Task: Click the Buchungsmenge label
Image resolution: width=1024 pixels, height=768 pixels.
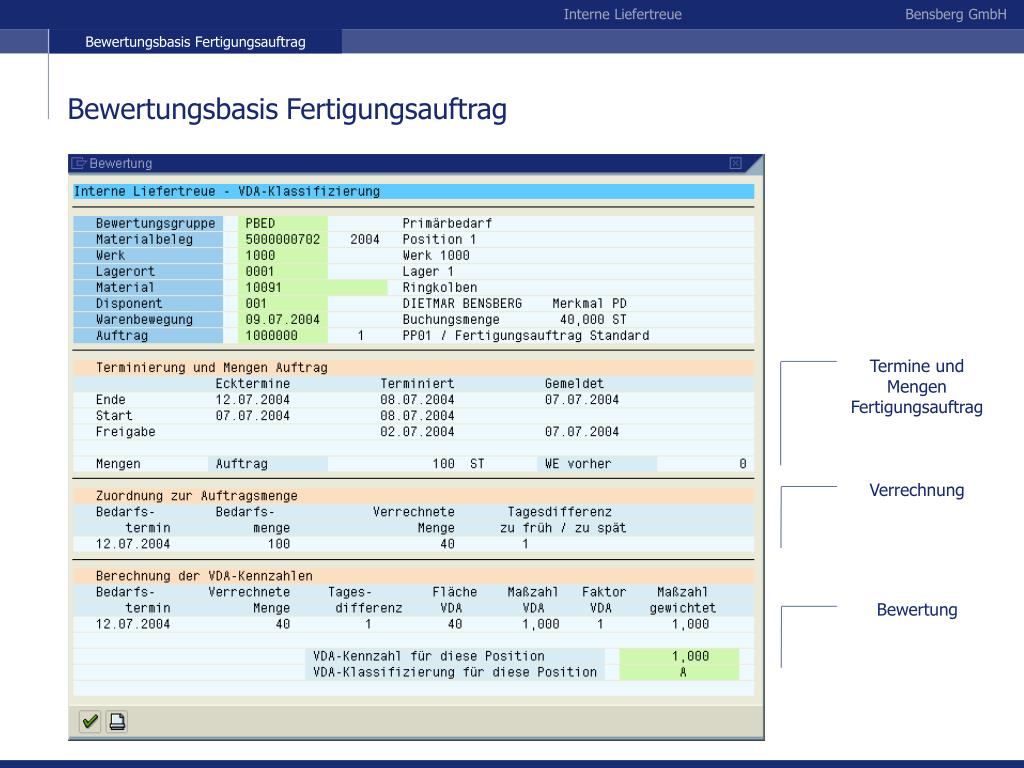Action: pos(451,319)
